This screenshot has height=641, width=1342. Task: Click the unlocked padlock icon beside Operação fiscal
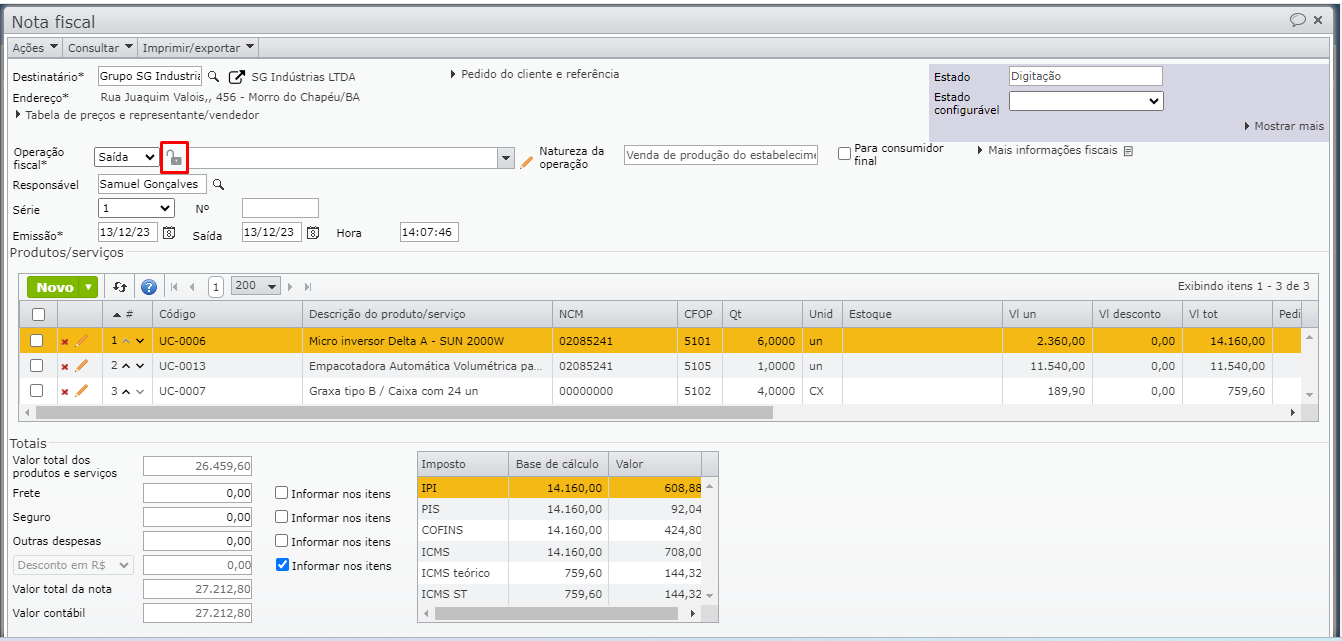(174, 158)
